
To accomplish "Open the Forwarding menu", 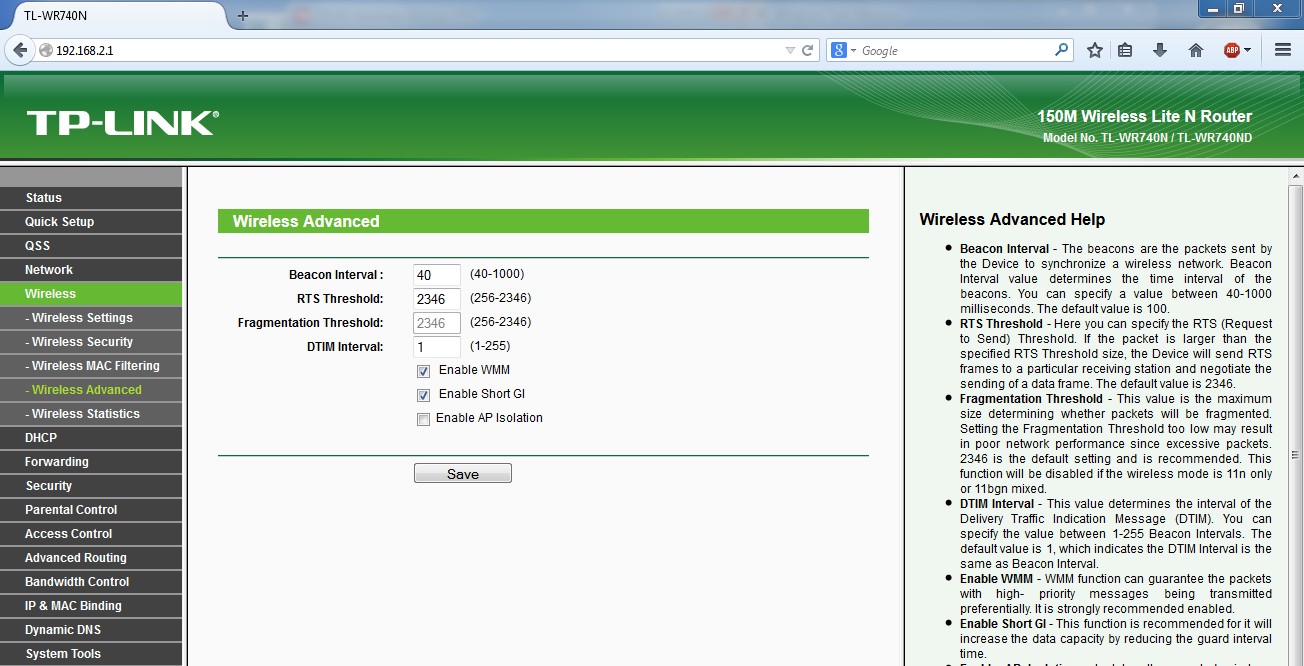I will click(91, 462).
